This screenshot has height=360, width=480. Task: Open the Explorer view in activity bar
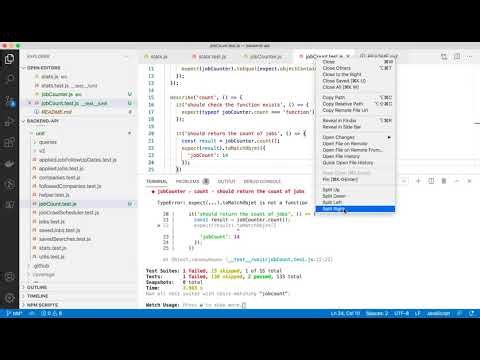point(9,59)
